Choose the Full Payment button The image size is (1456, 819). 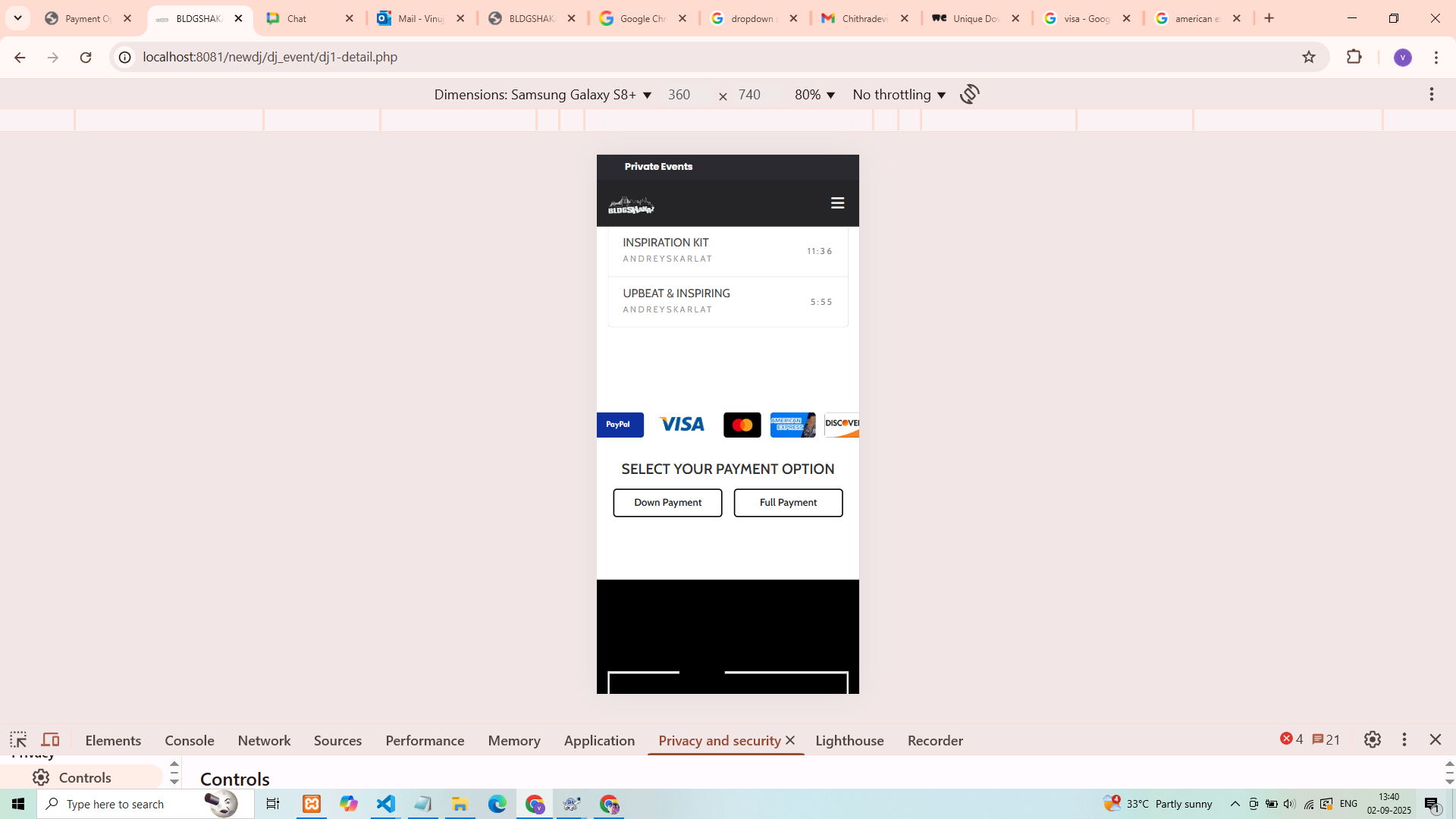click(788, 503)
